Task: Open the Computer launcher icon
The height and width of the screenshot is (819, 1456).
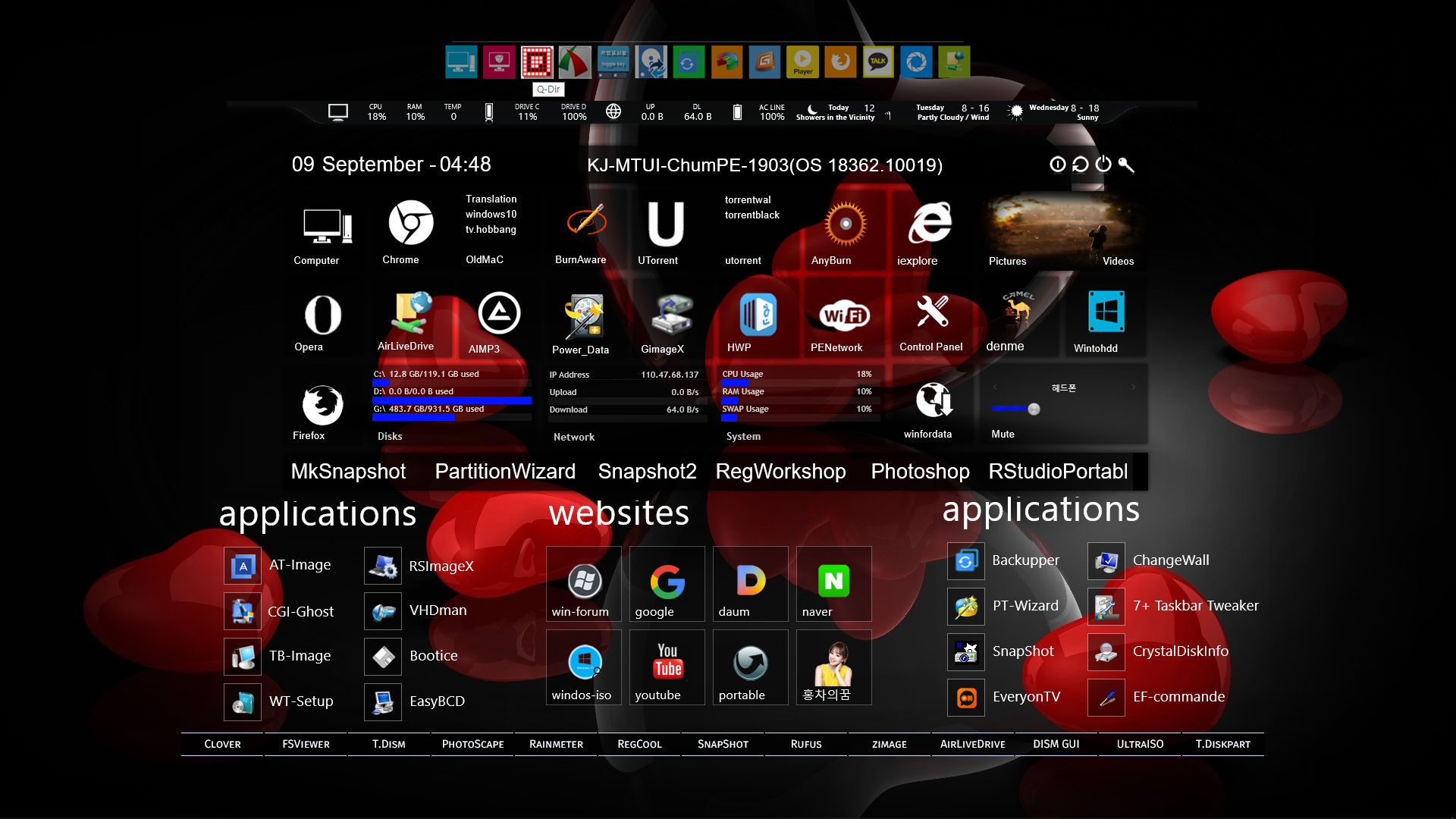Action: click(x=328, y=226)
